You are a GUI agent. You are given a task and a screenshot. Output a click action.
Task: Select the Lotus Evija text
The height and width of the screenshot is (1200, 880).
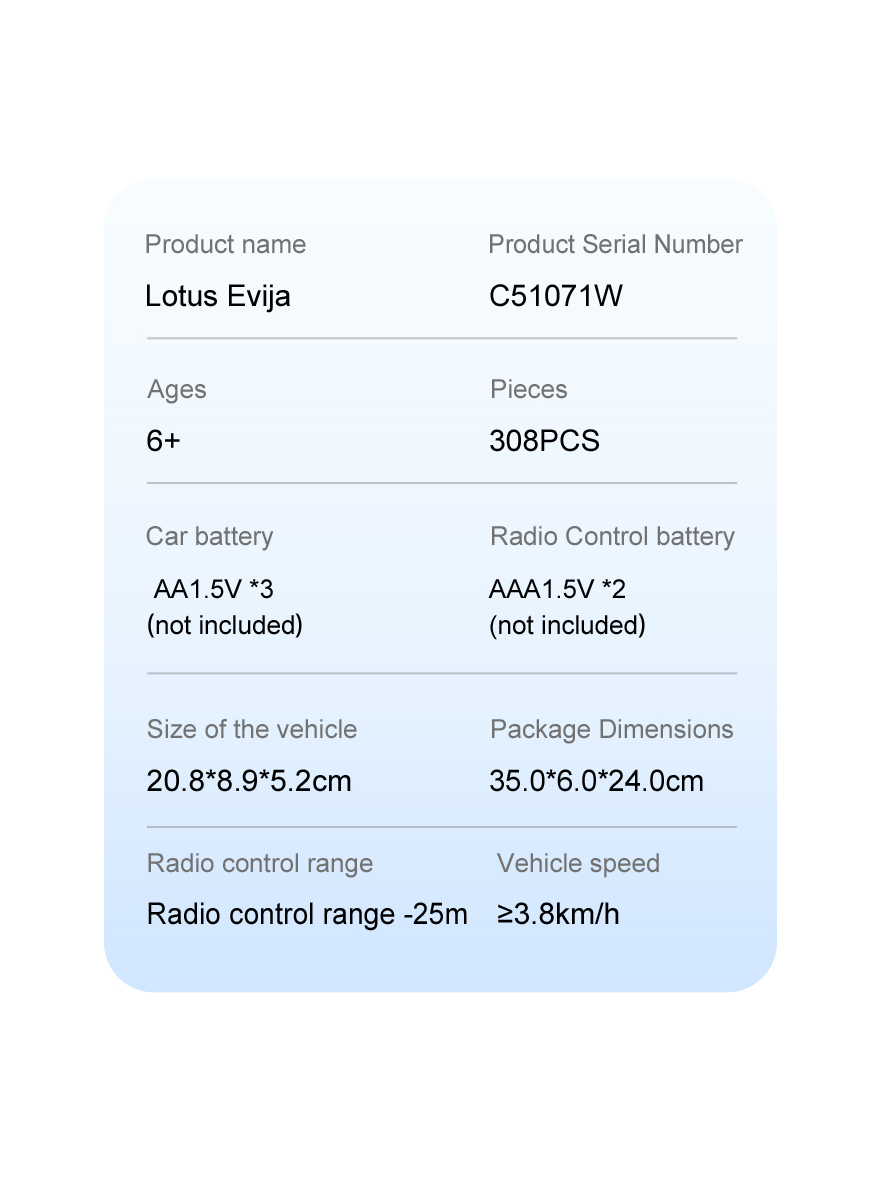(218, 296)
